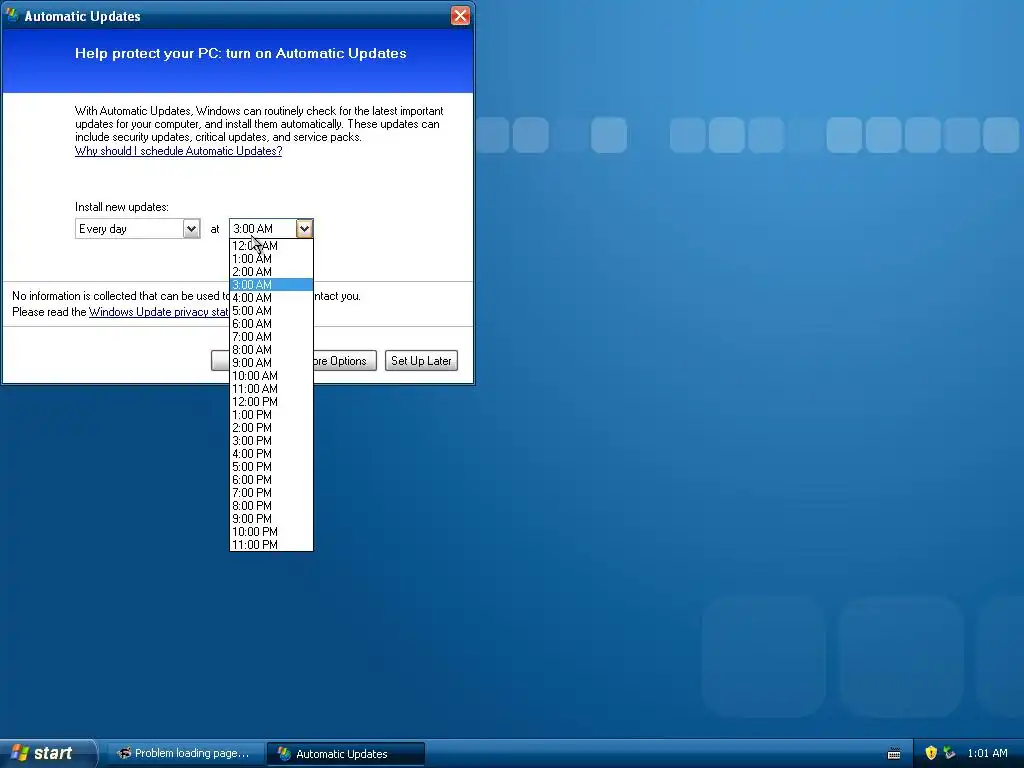This screenshot has height=768, width=1024.
Task: Set install time to 2:00 PM
Action: click(x=271, y=428)
